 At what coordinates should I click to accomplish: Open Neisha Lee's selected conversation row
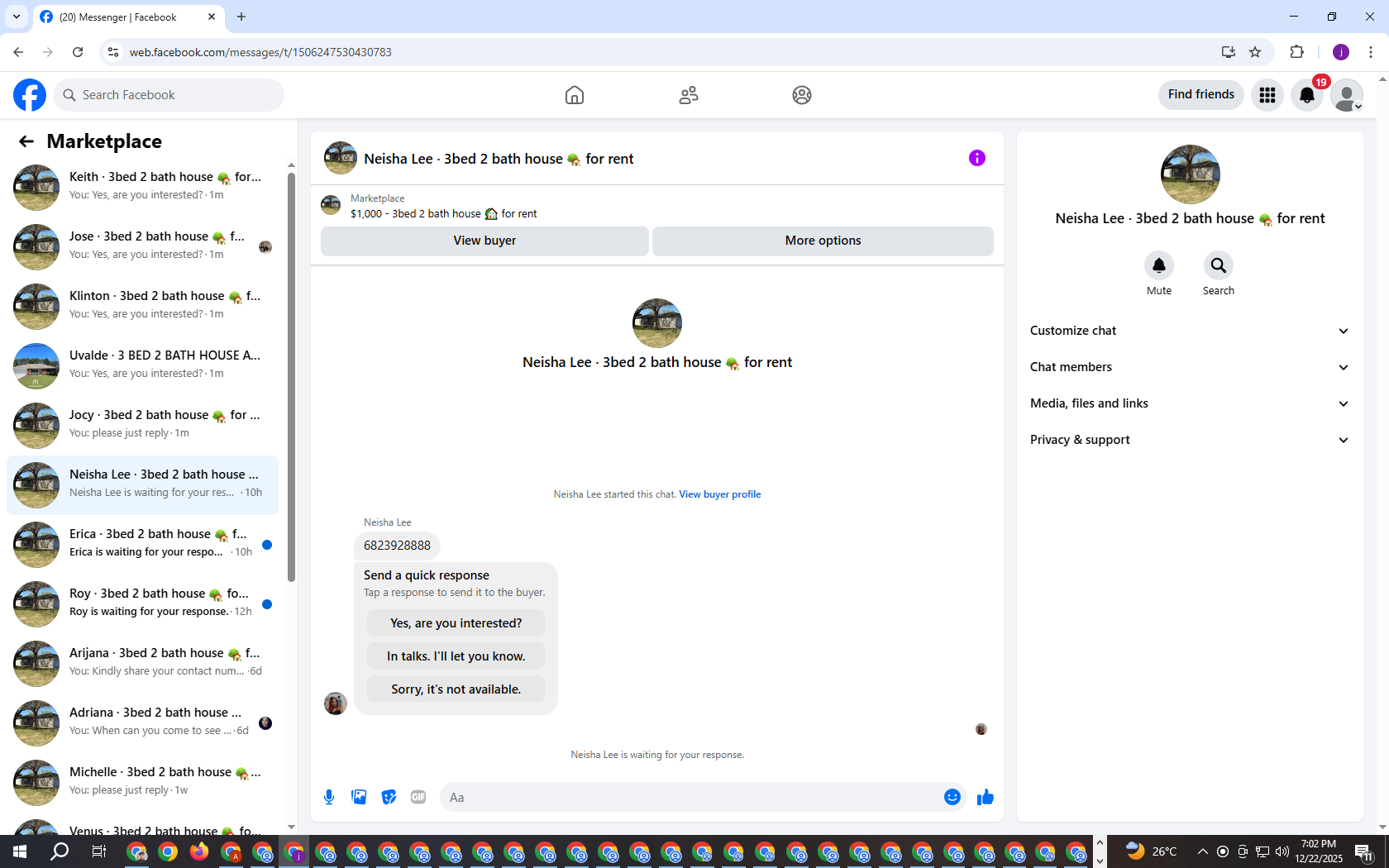point(142,484)
